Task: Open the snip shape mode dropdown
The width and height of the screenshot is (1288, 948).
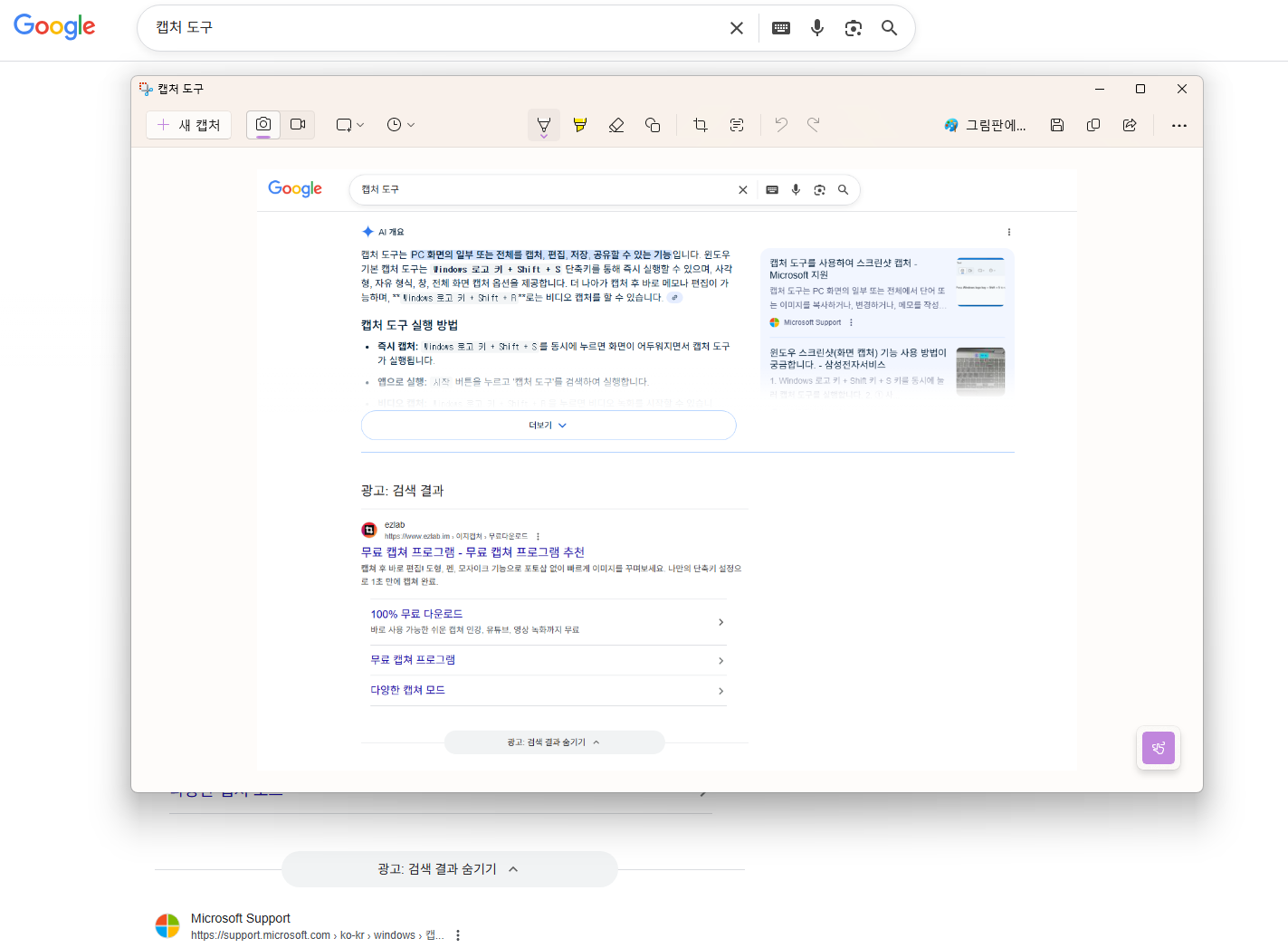Action: pyautogui.click(x=349, y=125)
